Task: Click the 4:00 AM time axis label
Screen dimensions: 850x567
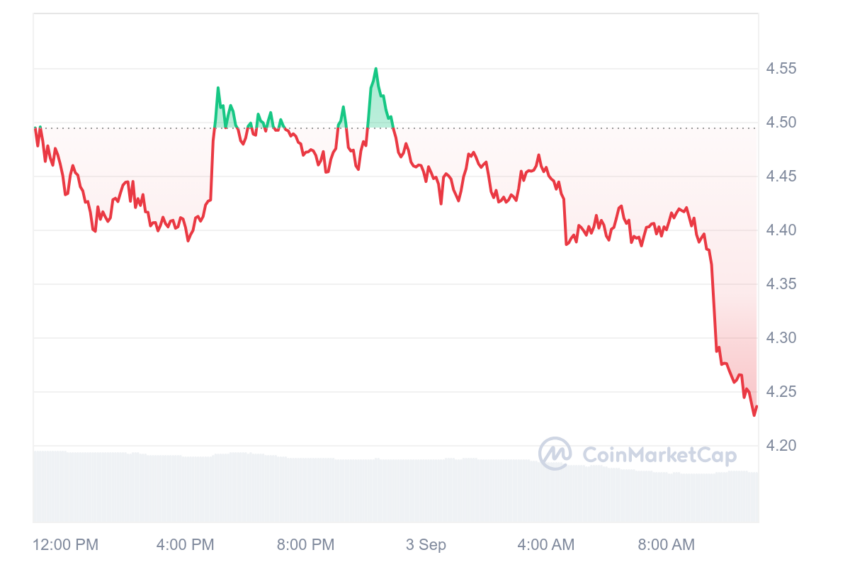Action: 546,544
